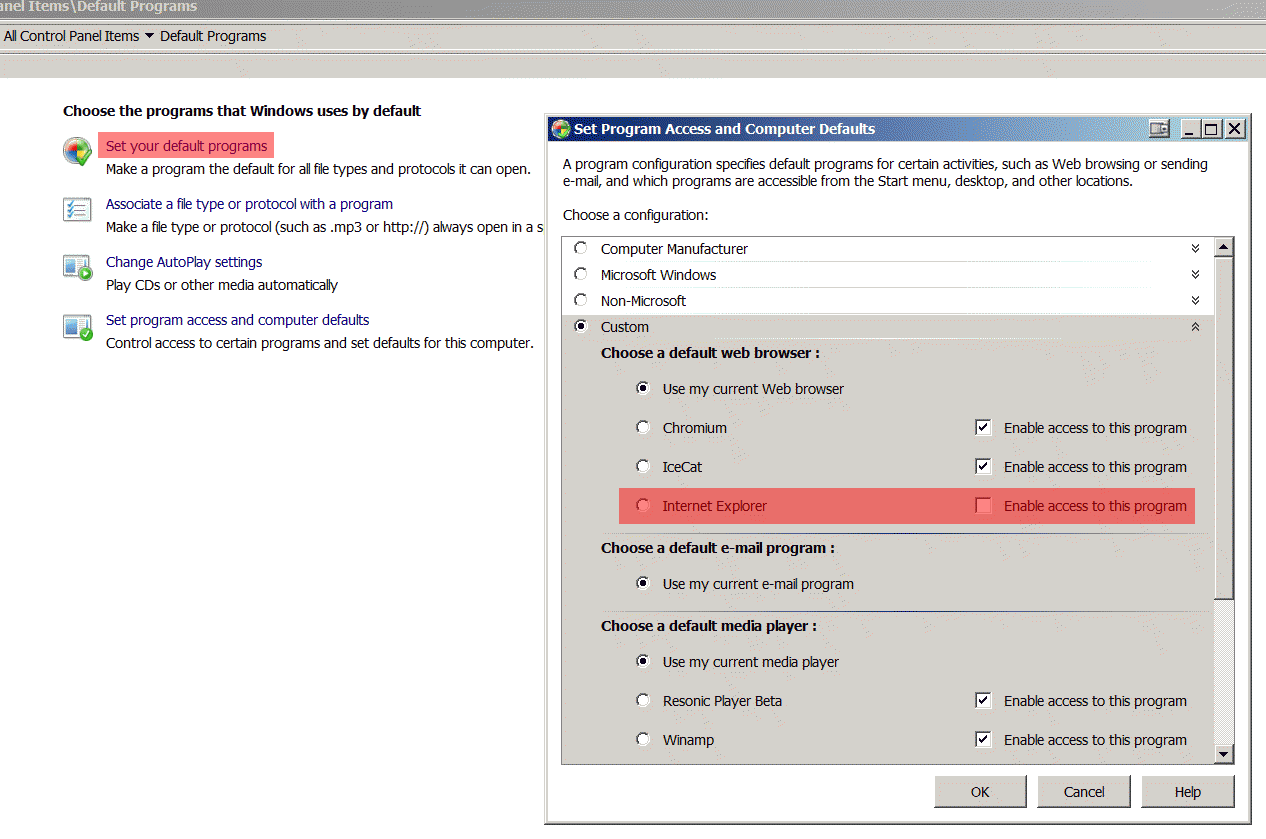Toggle Enable access checkbox for Chromium

pyautogui.click(x=983, y=427)
